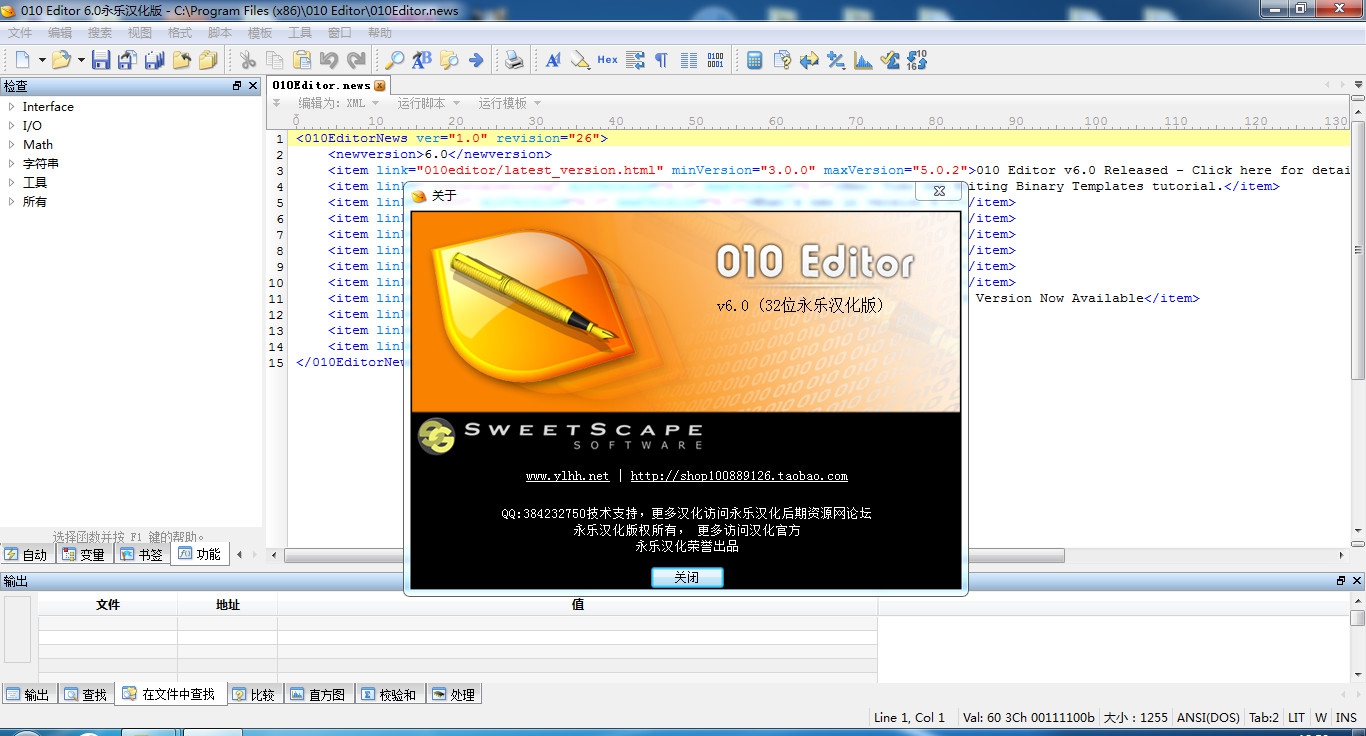
Task: Click the Save All toolbar icon
Action: click(x=154, y=60)
